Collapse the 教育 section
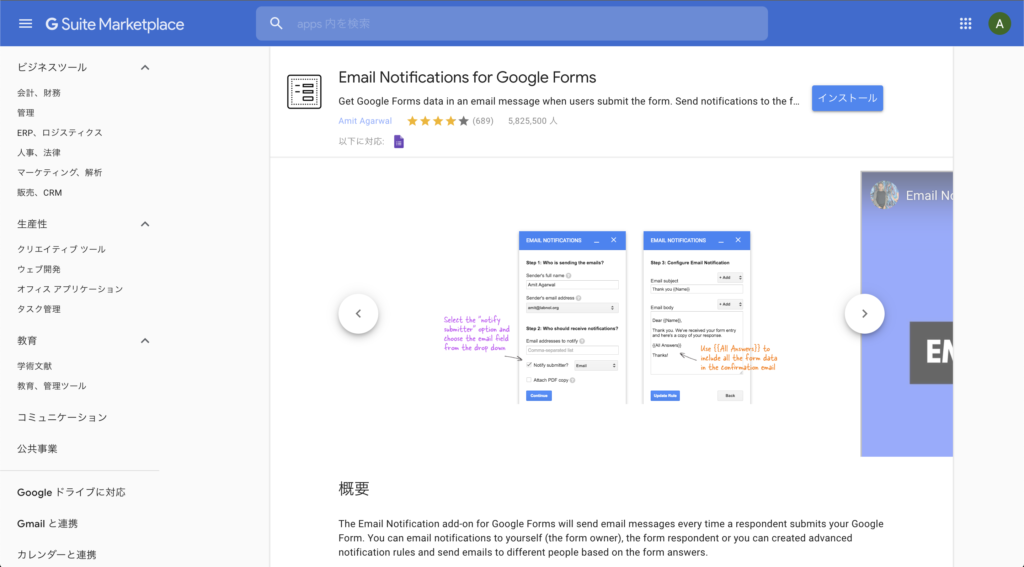 point(145,340)
